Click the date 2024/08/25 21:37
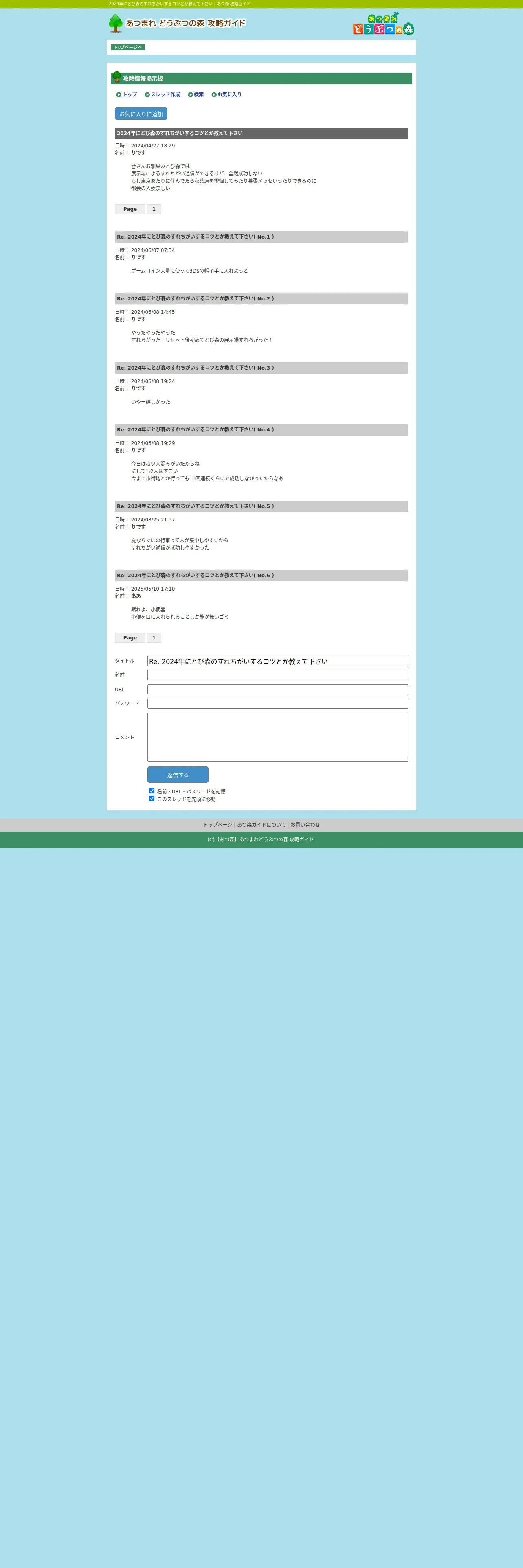The height and width of the screenshot is (1568, 523). [153, 521]
